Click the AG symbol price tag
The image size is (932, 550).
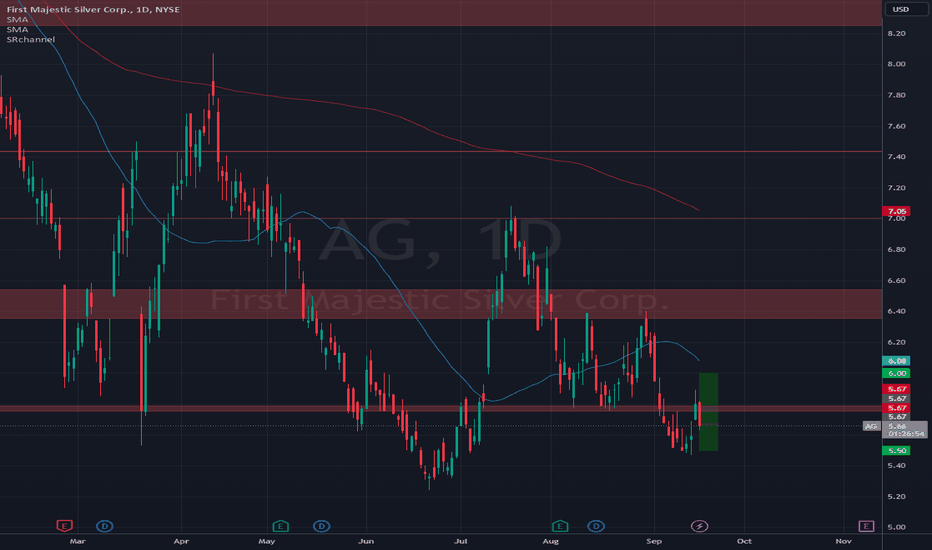pyautogui.click(x=871, y=426)
